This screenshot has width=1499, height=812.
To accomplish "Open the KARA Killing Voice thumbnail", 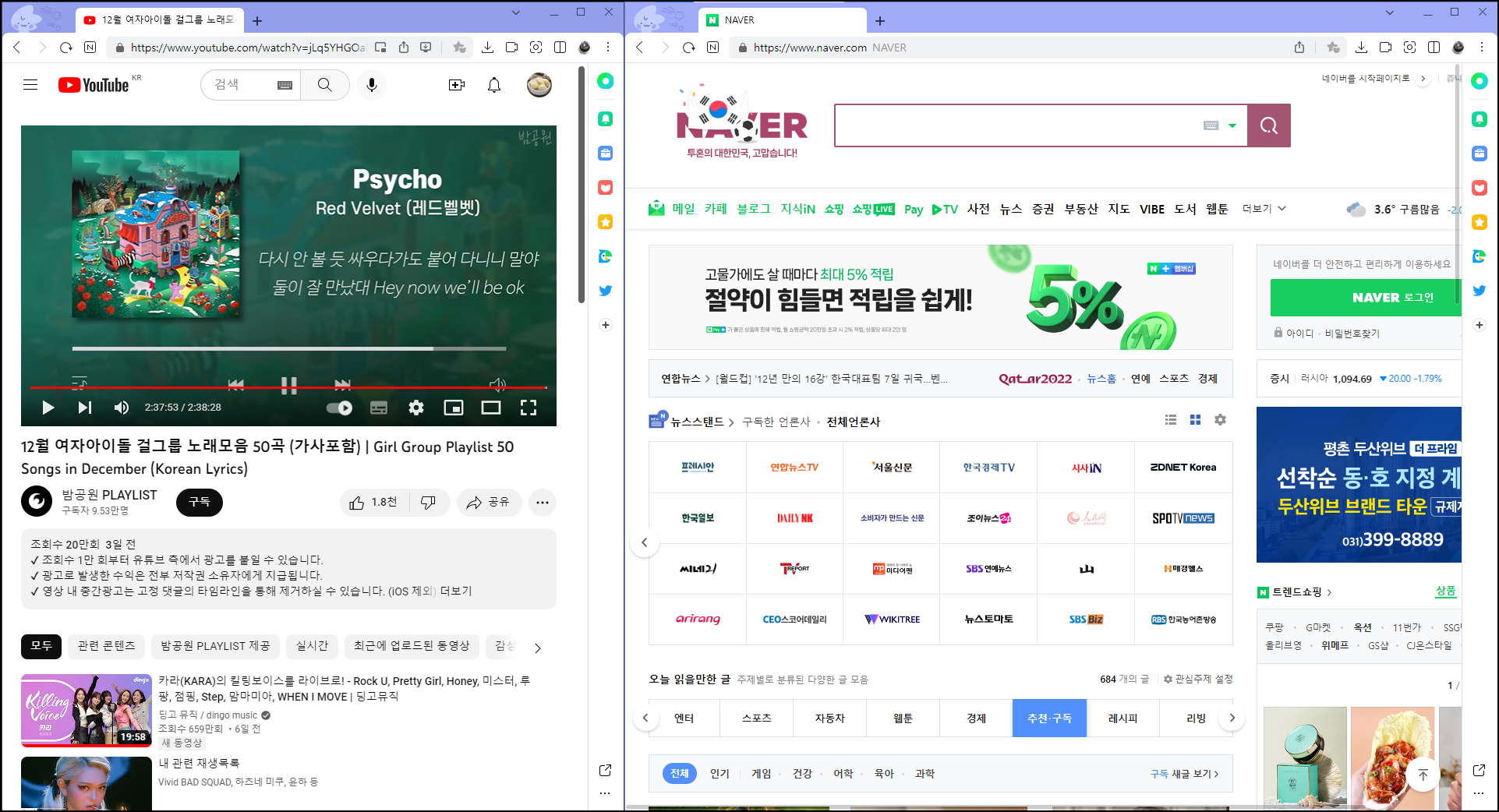I will tap(87, 711).
